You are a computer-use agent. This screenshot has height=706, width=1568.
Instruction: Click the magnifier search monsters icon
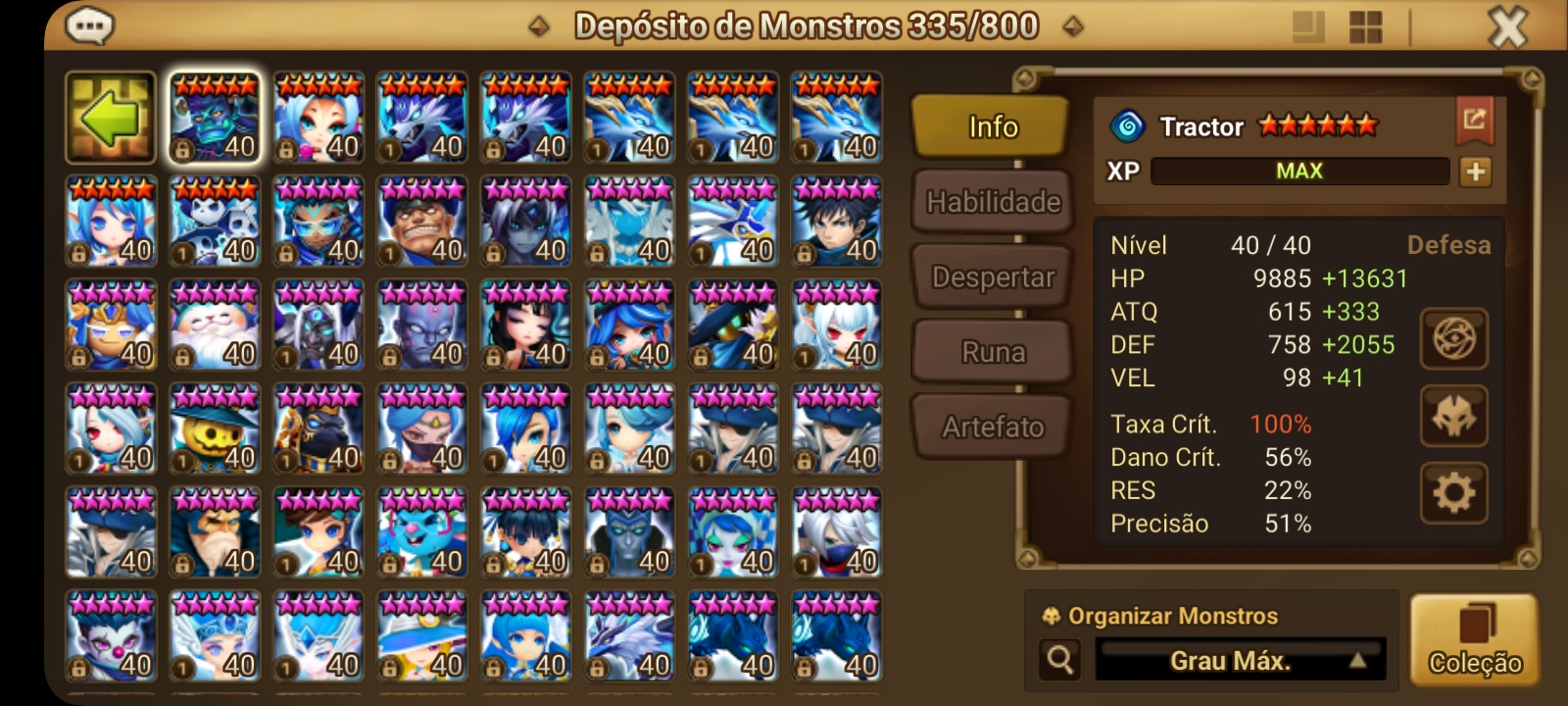1059,660
